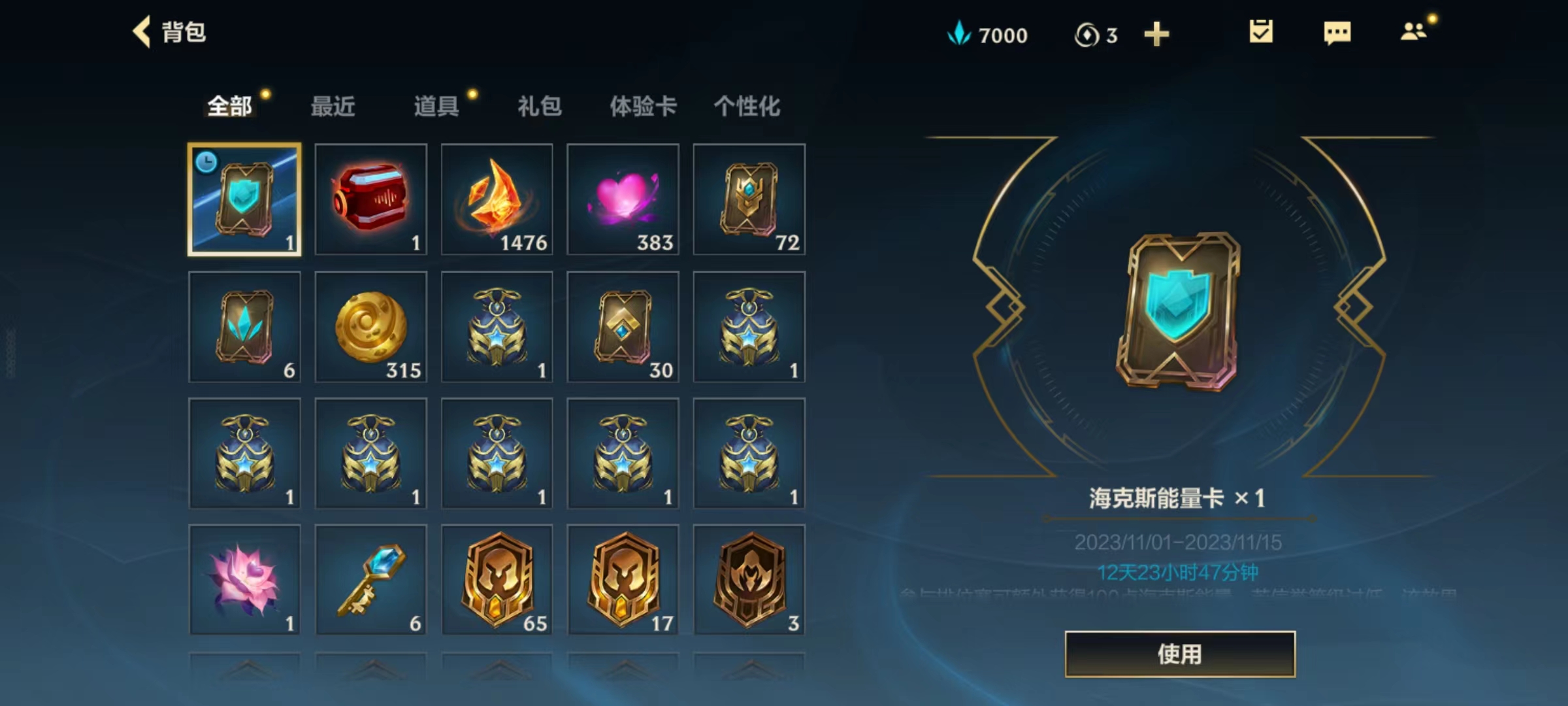Open the task checklist icon
Screen dimensions: 1568x706
(x=1261, y=31)
